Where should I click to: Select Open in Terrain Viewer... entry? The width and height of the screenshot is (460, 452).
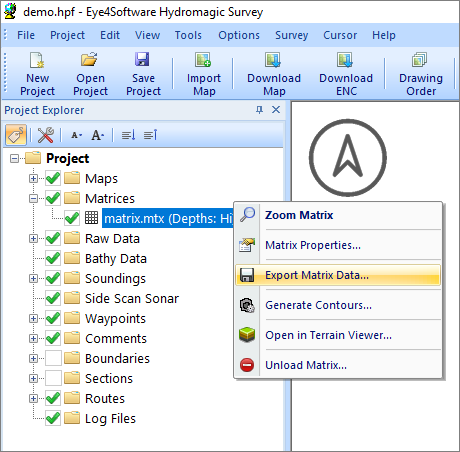[338, 335]
